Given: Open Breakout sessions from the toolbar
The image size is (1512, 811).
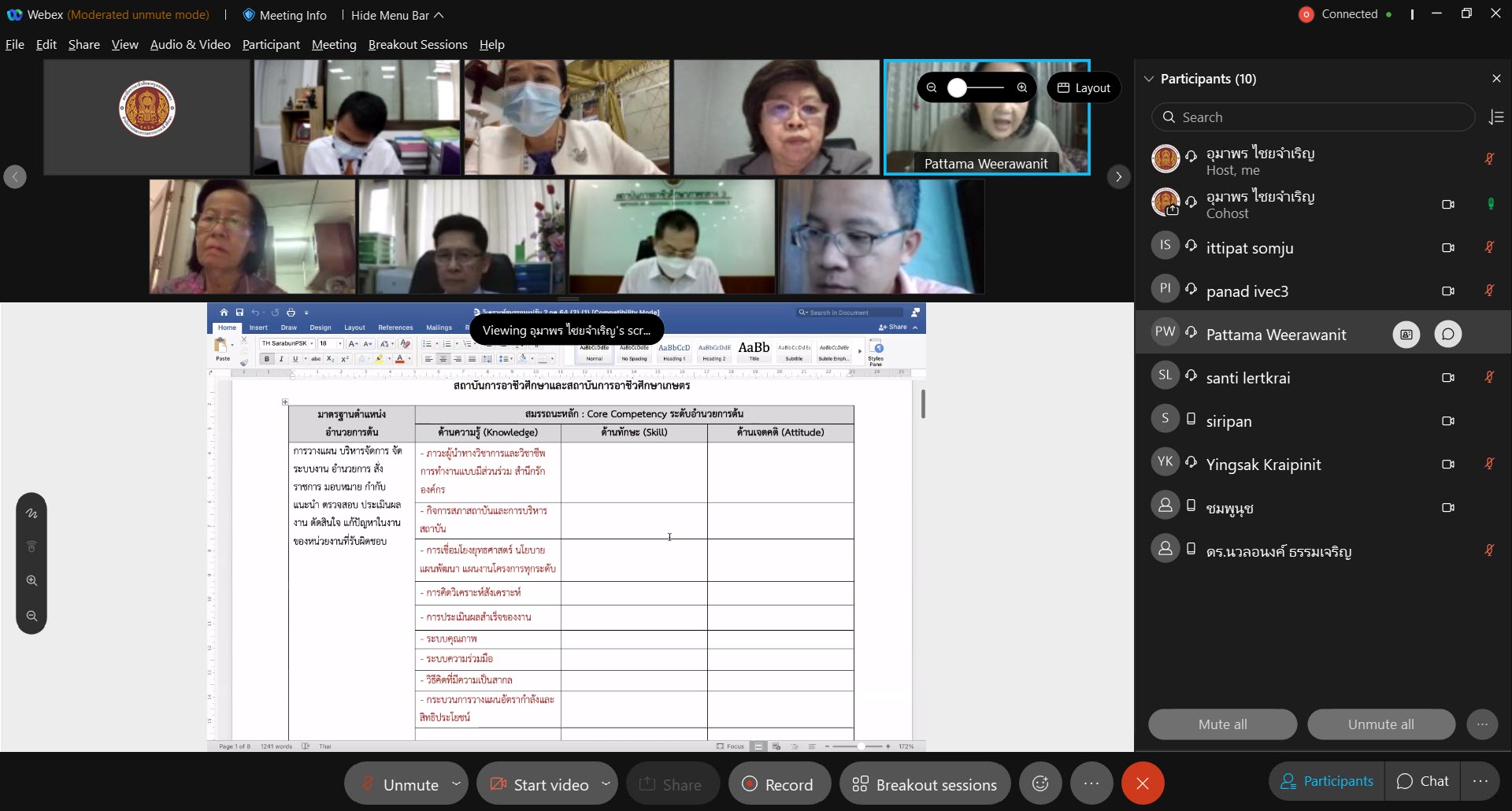Looking at the screenshot, I should pyautogui.click(x=925, y=784).
